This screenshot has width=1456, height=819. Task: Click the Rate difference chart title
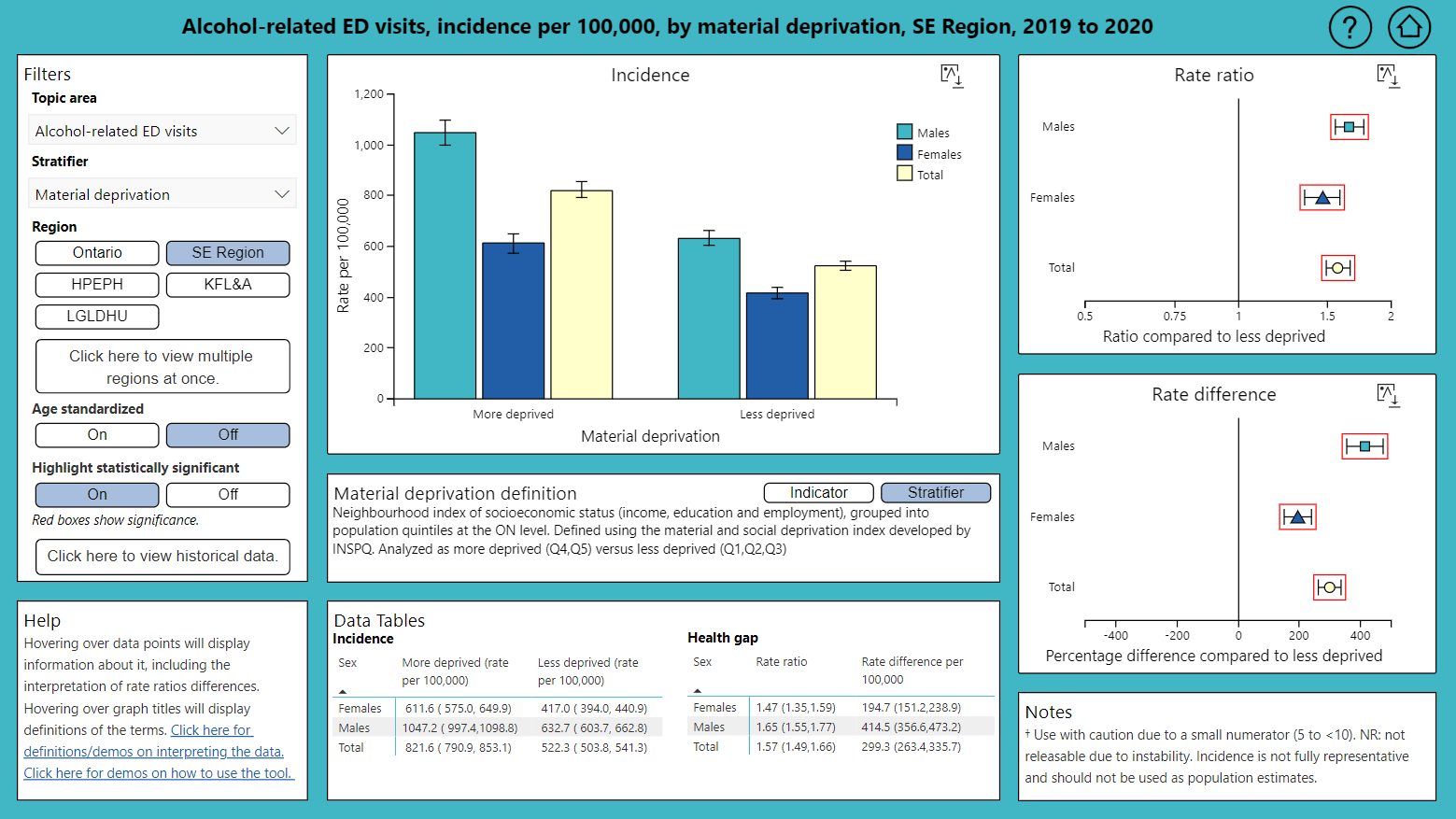pos(1214,395)
